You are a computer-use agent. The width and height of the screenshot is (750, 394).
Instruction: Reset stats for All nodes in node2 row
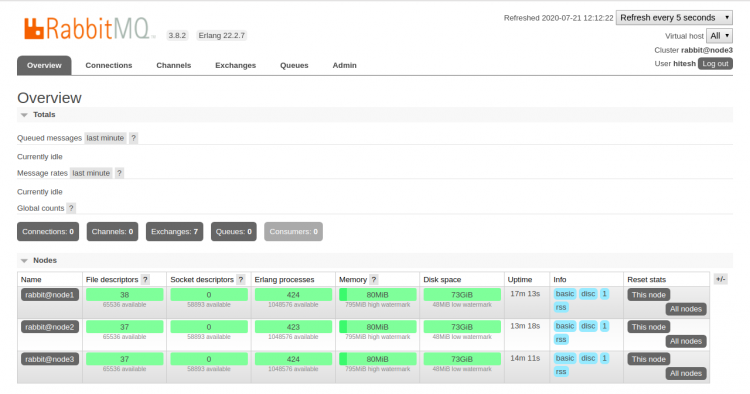(x=686, y=341)
